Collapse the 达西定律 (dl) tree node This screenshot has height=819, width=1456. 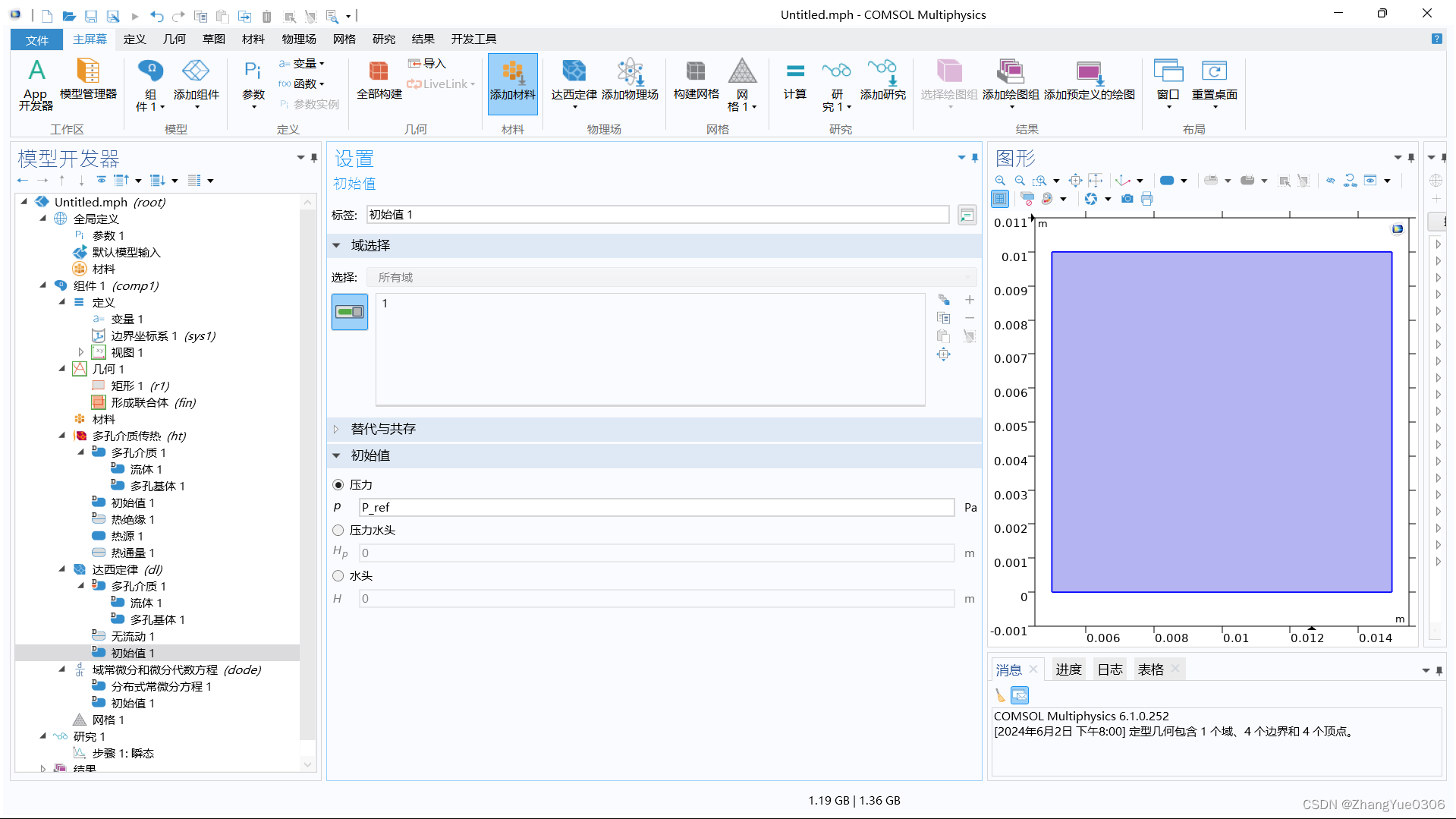click(62, 570)
